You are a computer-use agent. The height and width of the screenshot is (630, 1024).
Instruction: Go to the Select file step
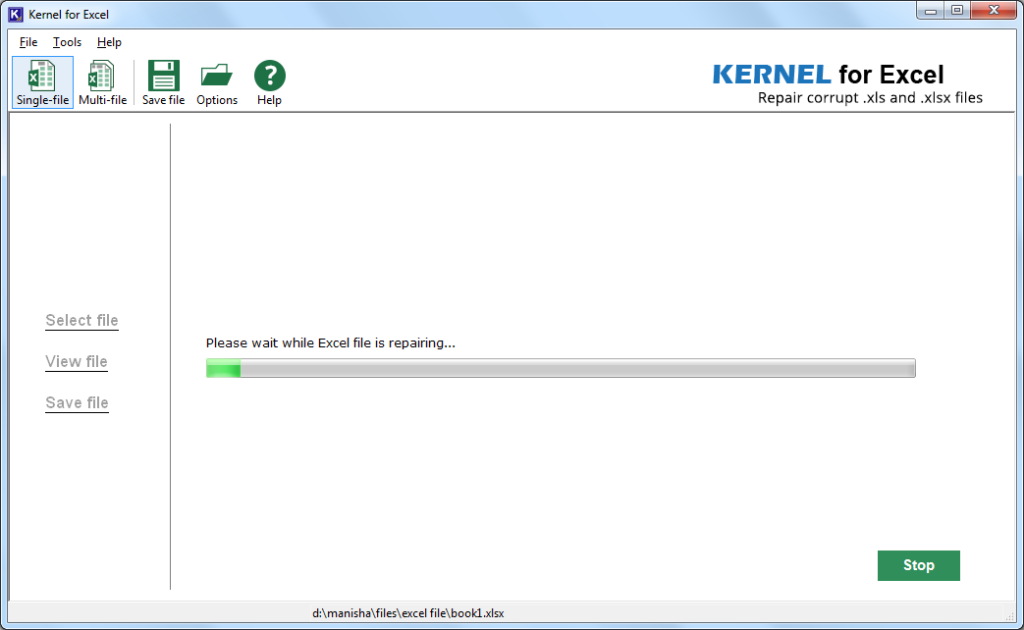point(82,321)
